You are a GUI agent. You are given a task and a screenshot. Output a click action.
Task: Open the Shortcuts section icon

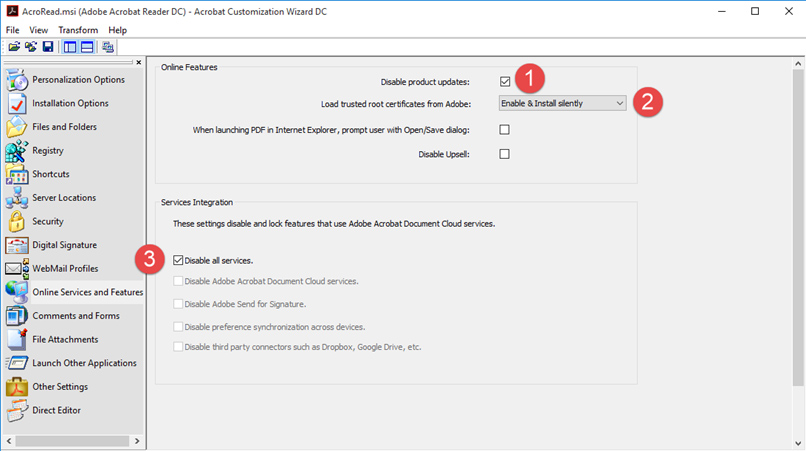tap(16, 175)
